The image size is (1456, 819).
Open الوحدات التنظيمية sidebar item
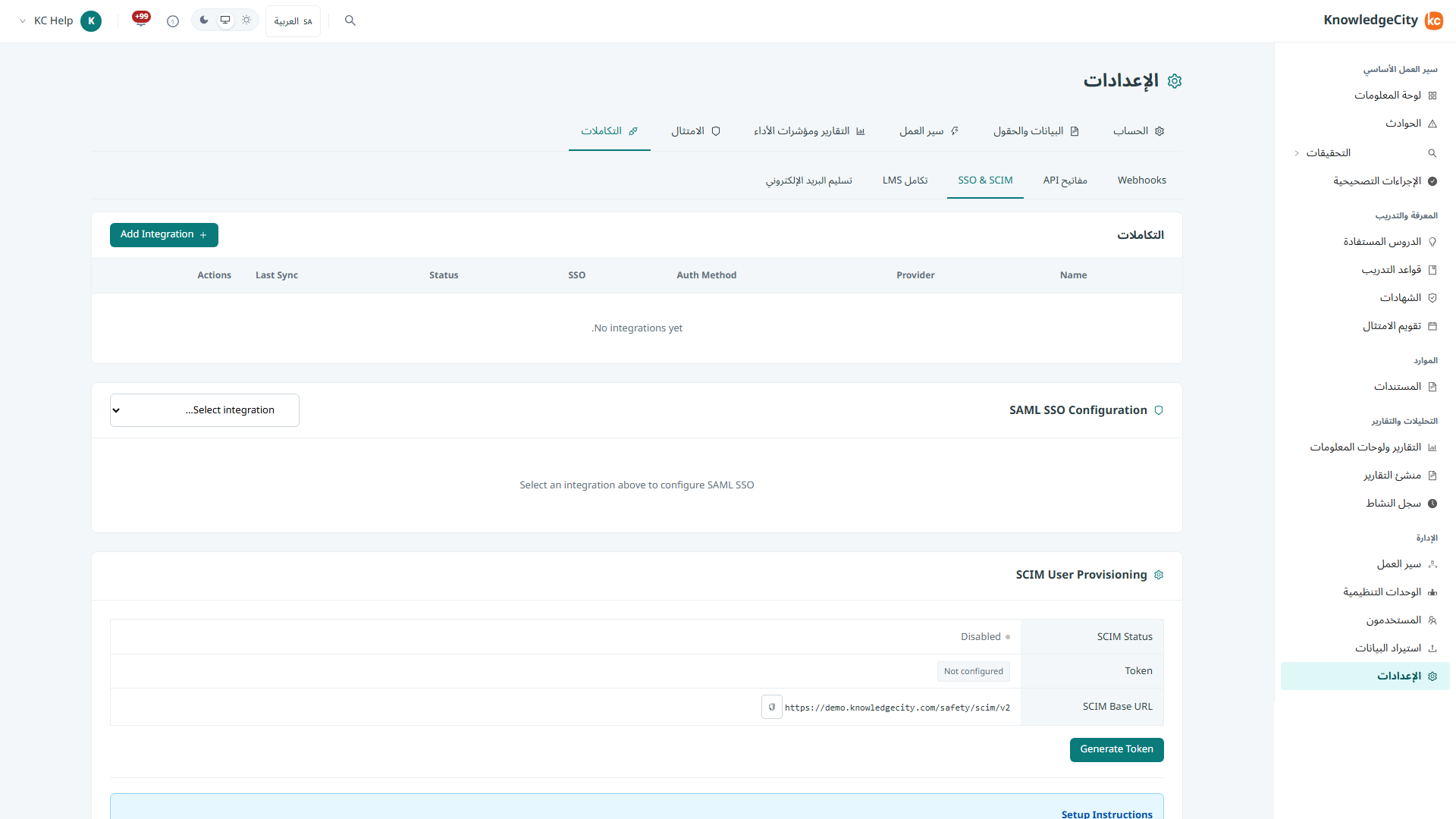tap(1365, 592)
